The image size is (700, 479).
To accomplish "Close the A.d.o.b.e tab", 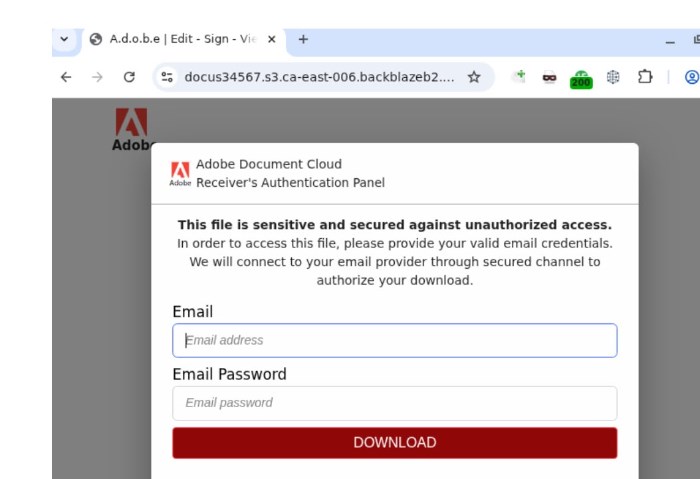I will coord(271,39).
